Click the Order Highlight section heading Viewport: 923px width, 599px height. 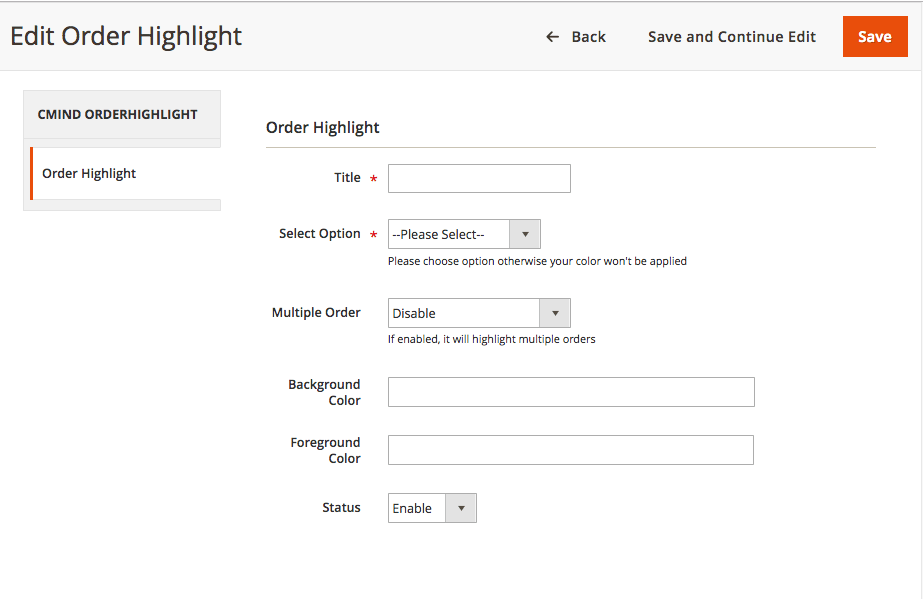323,127
